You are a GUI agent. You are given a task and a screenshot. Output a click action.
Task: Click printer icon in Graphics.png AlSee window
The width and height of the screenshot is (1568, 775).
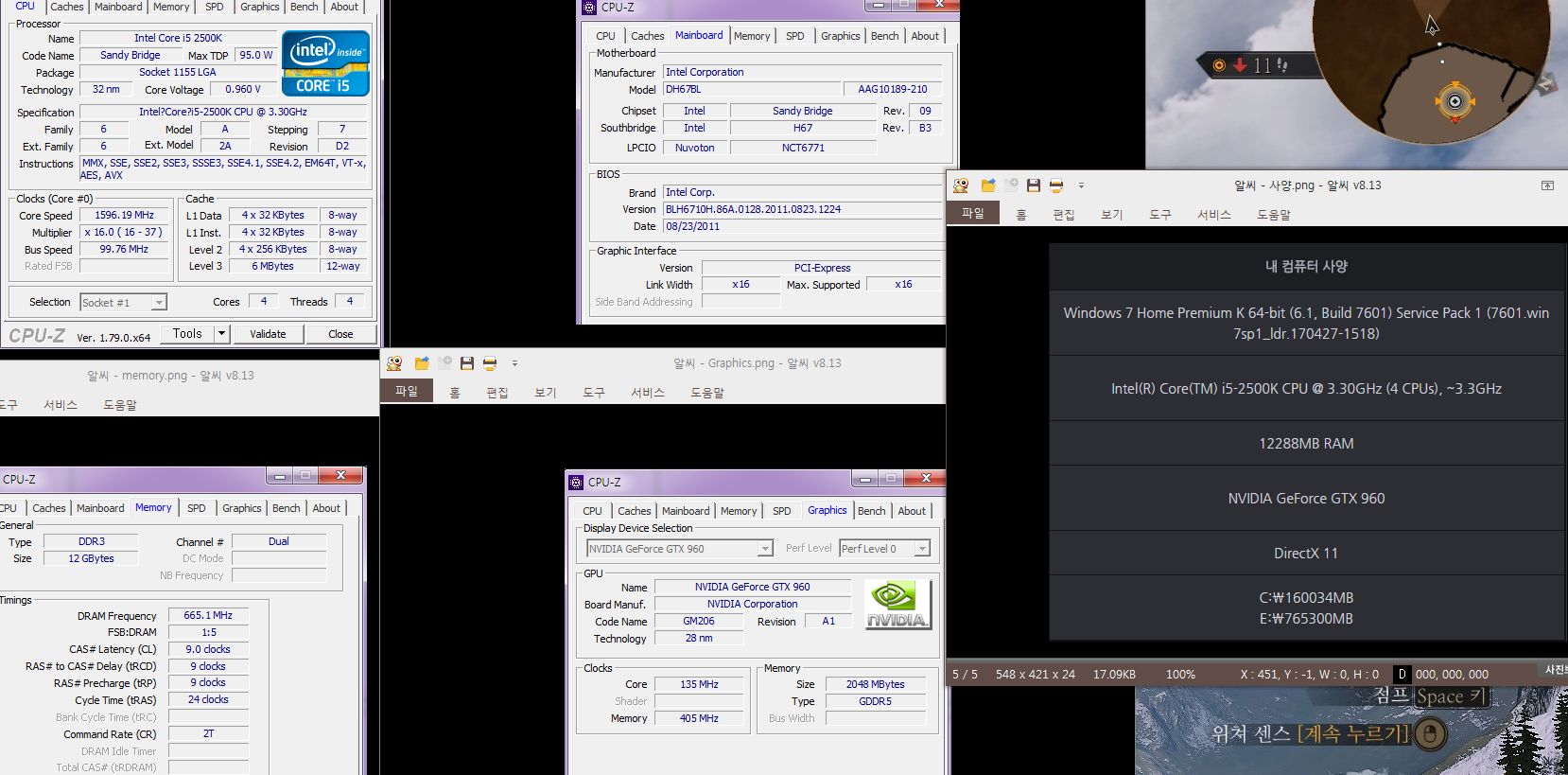coord(490,363)
